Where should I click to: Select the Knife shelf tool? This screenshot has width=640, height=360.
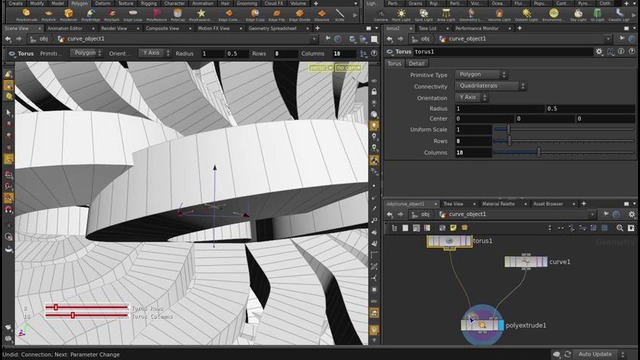[340, 15]
